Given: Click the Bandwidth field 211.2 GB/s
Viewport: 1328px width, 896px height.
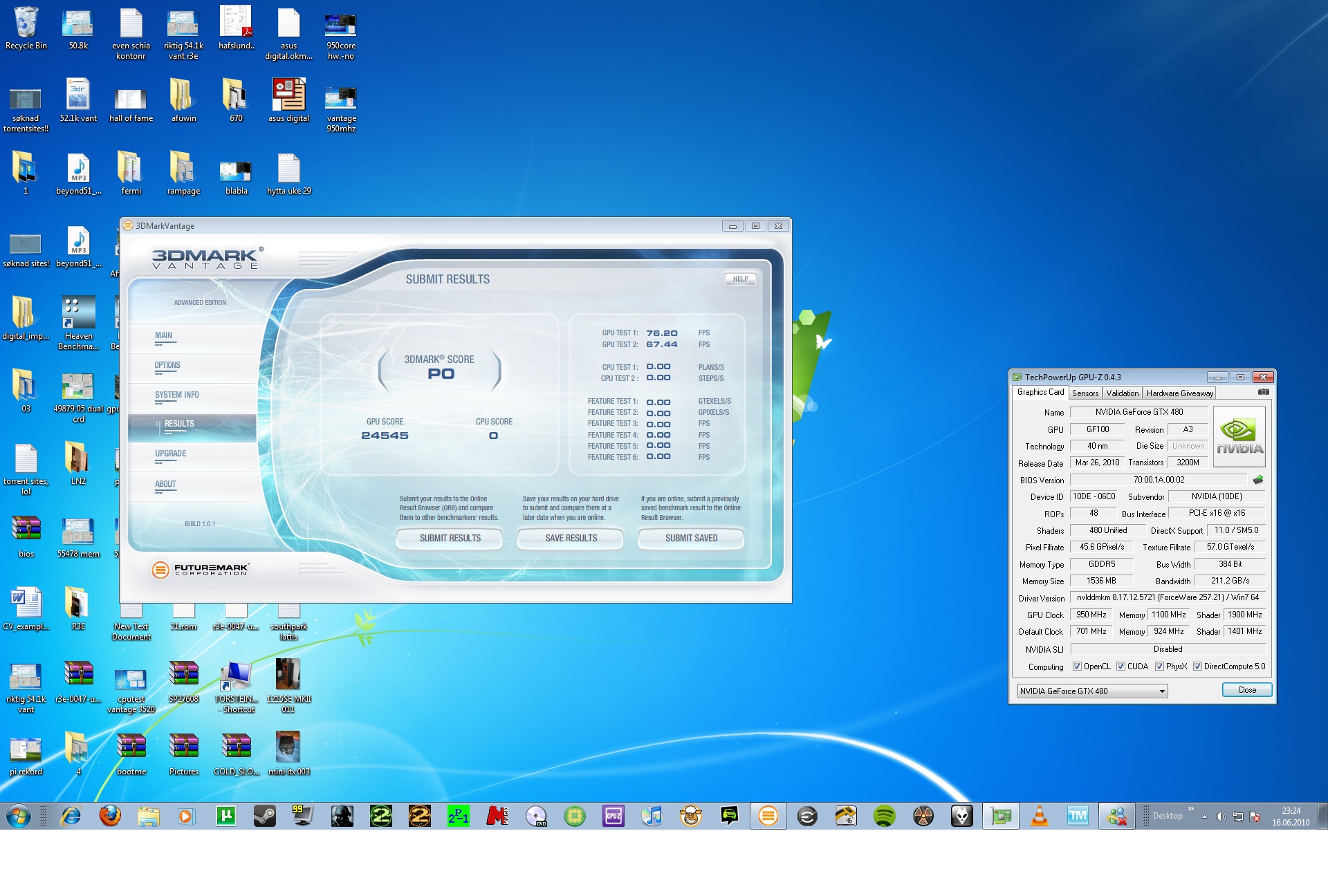Looking at the screenshot, I should pyautogui.click(x=1230, y=581).
